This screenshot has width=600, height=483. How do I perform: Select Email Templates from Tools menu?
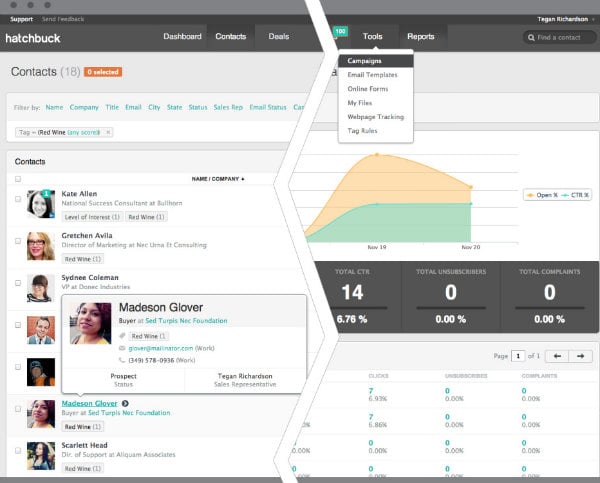pos(372,75)
